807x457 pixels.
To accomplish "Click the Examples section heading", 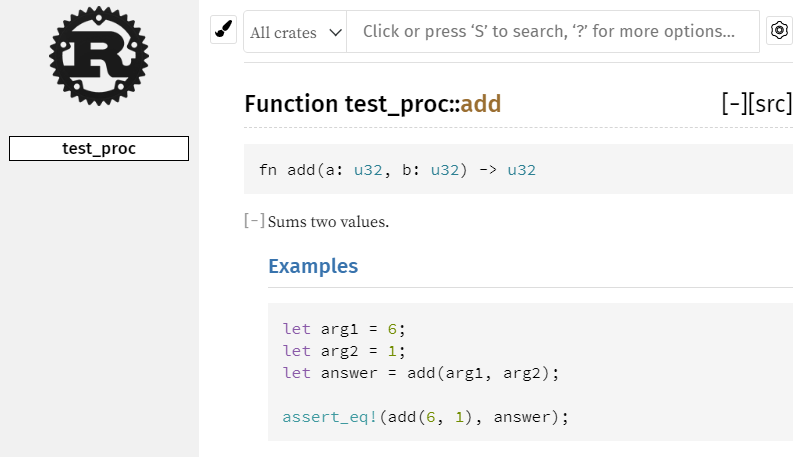I will 313,266.
